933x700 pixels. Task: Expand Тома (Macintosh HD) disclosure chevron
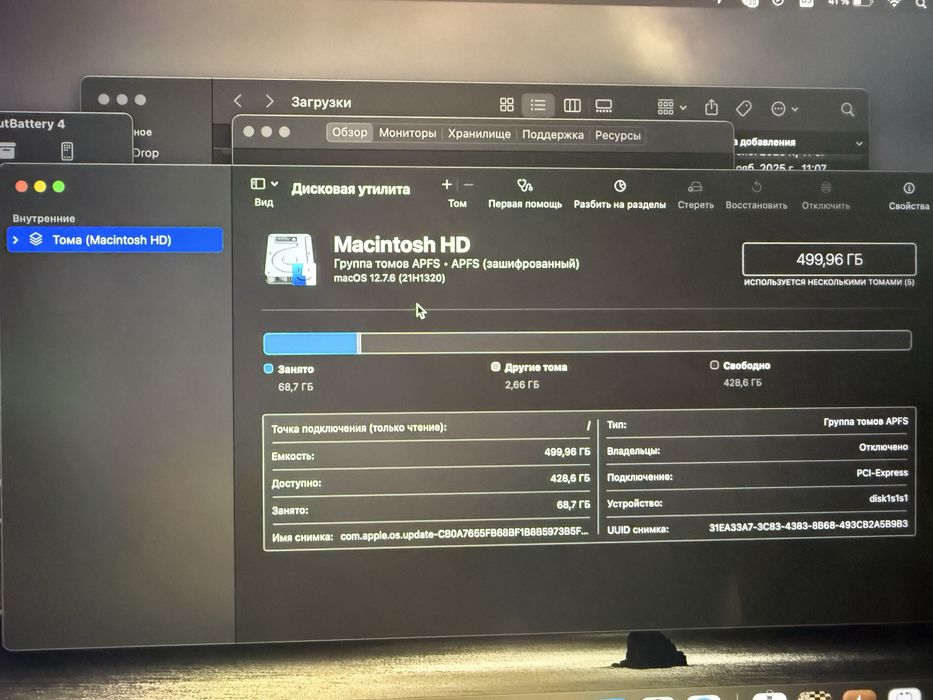point(15,240)
